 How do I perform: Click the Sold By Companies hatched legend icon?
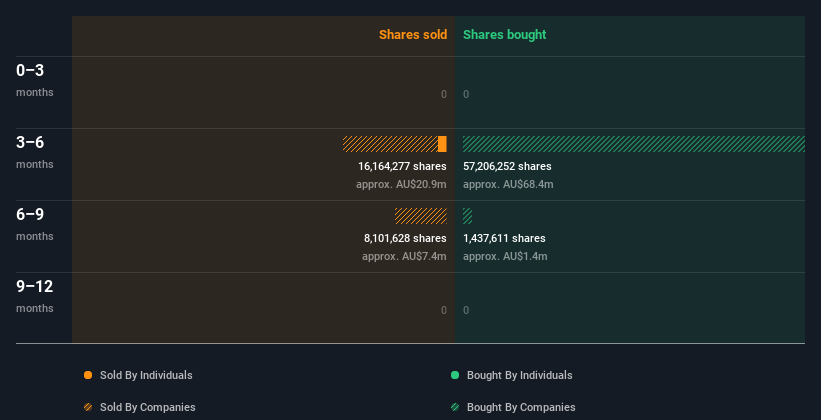click(88, 407)
